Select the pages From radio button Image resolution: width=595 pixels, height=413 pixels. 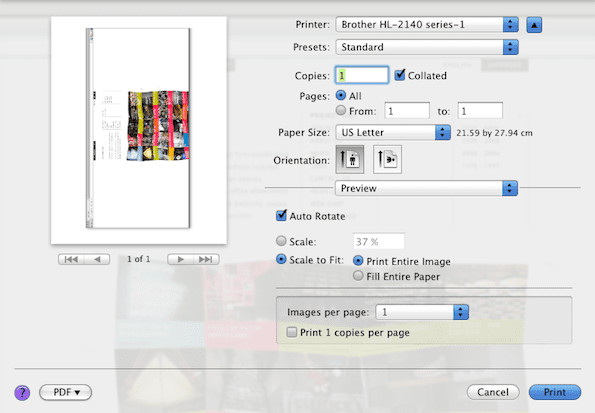click(x=341, y=110)
